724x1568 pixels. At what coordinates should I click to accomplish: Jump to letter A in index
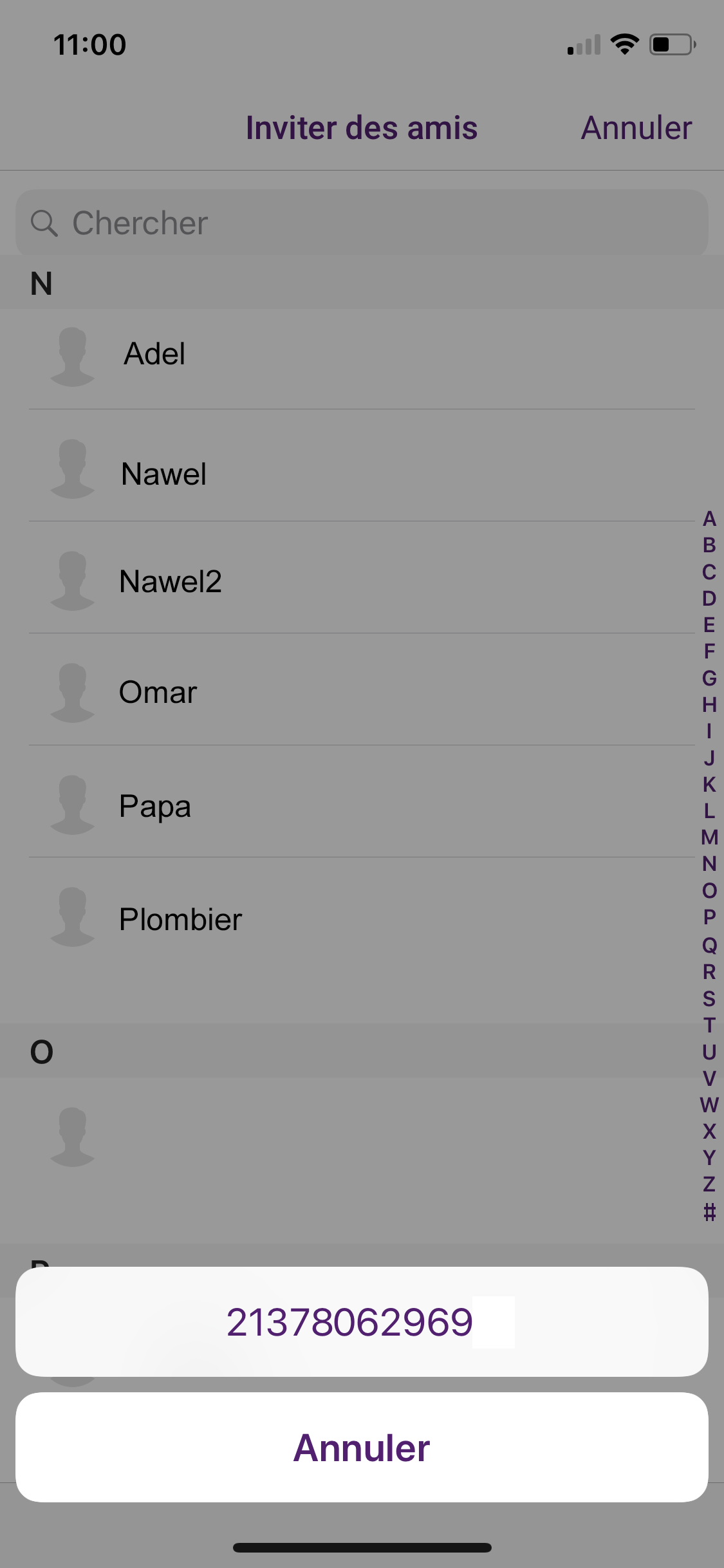click(x=709, y=519)
